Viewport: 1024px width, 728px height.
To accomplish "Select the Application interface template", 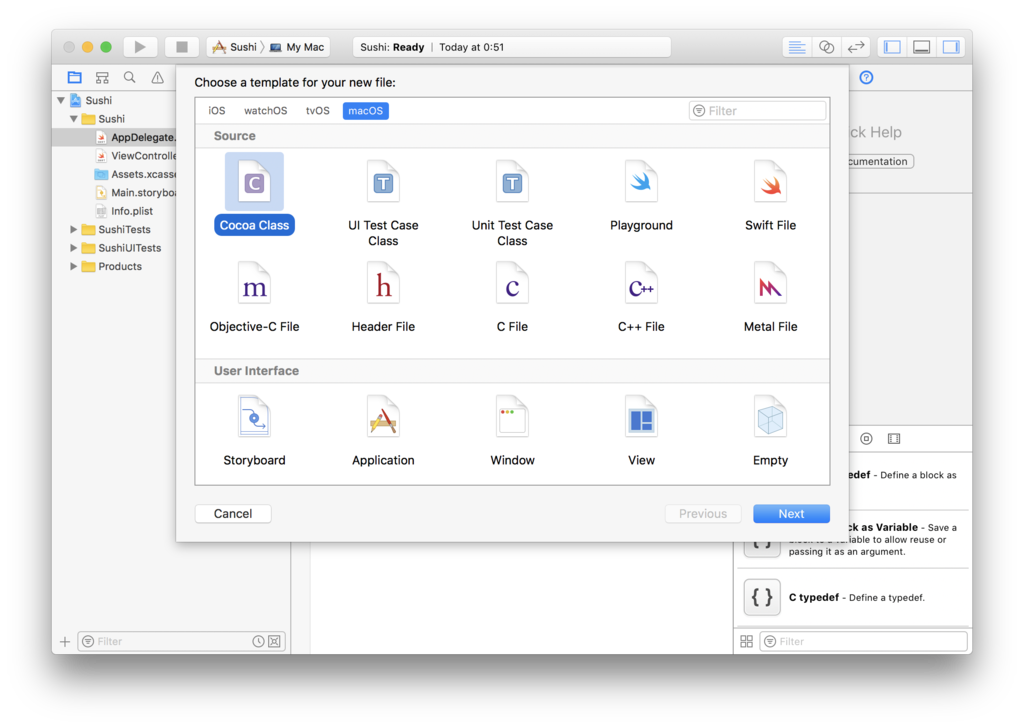I will [383, 431].
